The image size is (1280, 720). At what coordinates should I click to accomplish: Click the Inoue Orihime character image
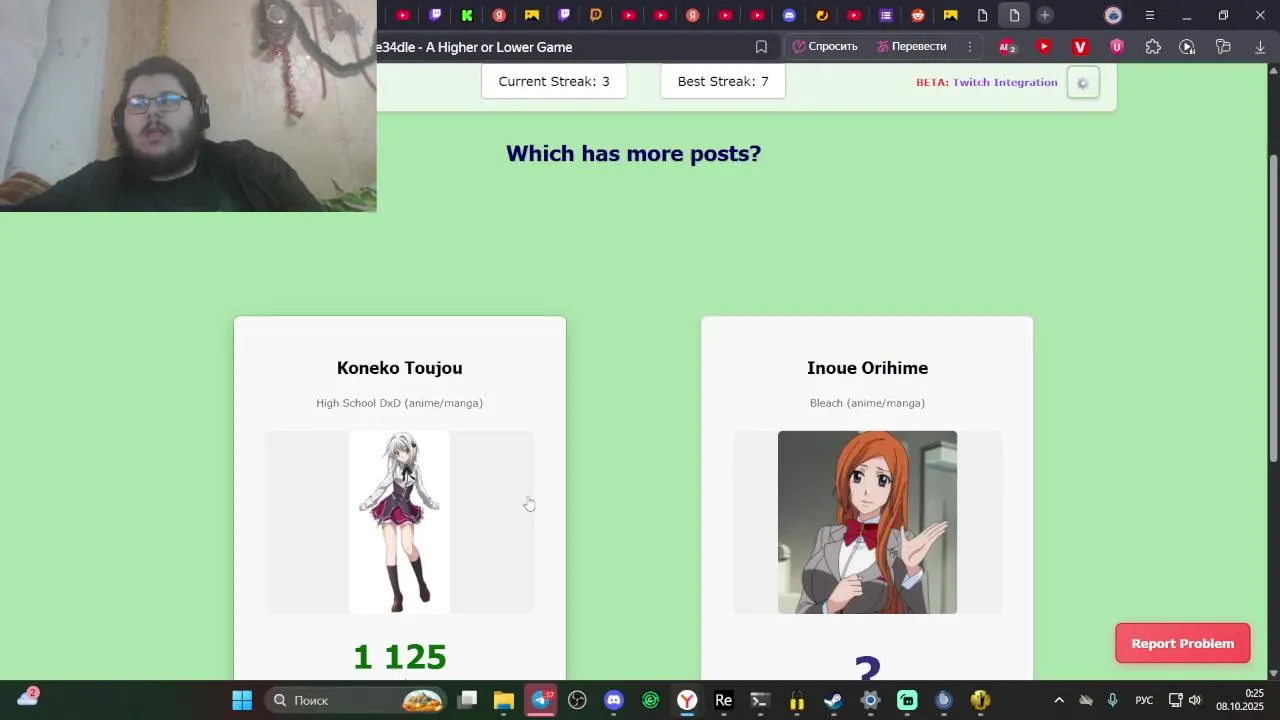(867, 522)
